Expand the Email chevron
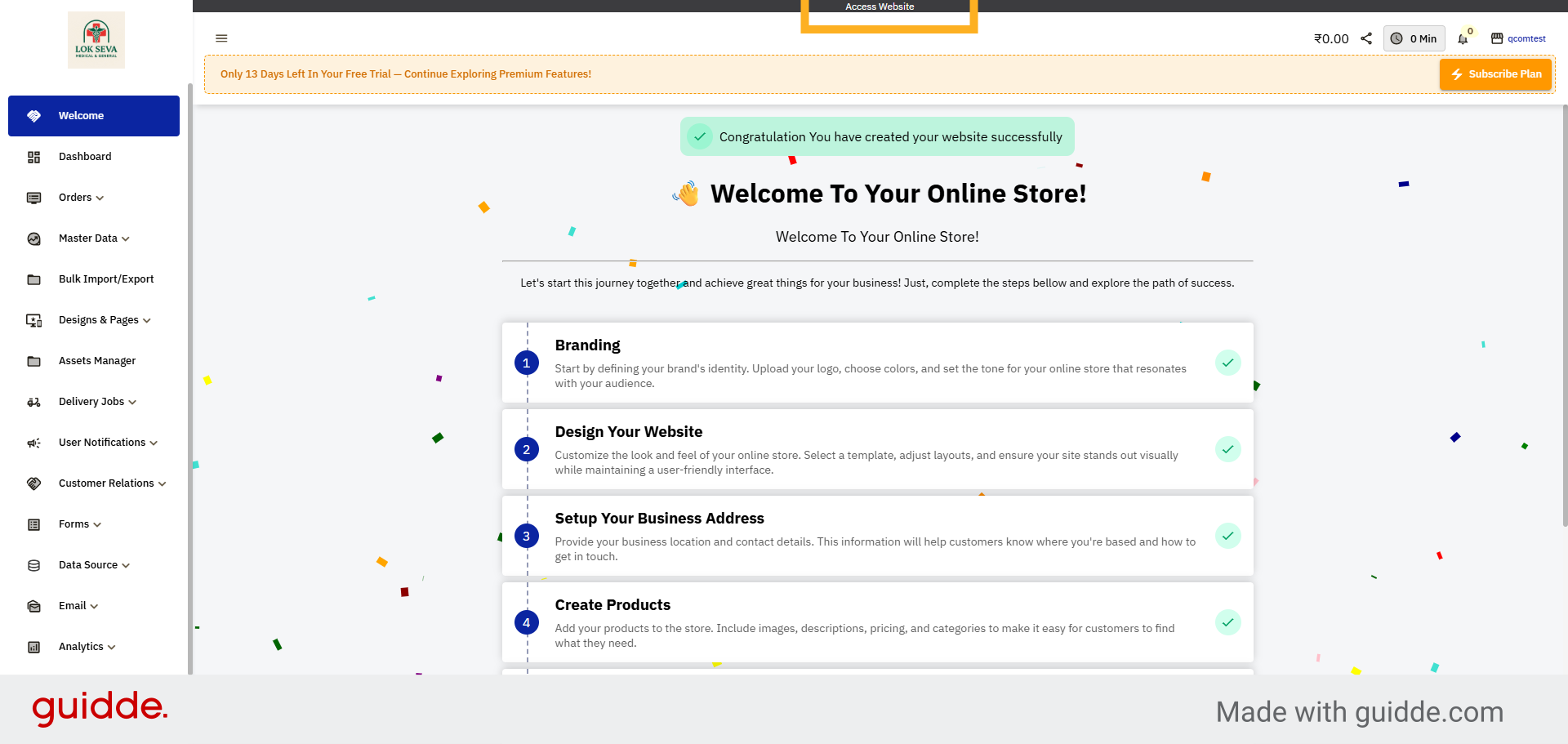 [94, 607]
